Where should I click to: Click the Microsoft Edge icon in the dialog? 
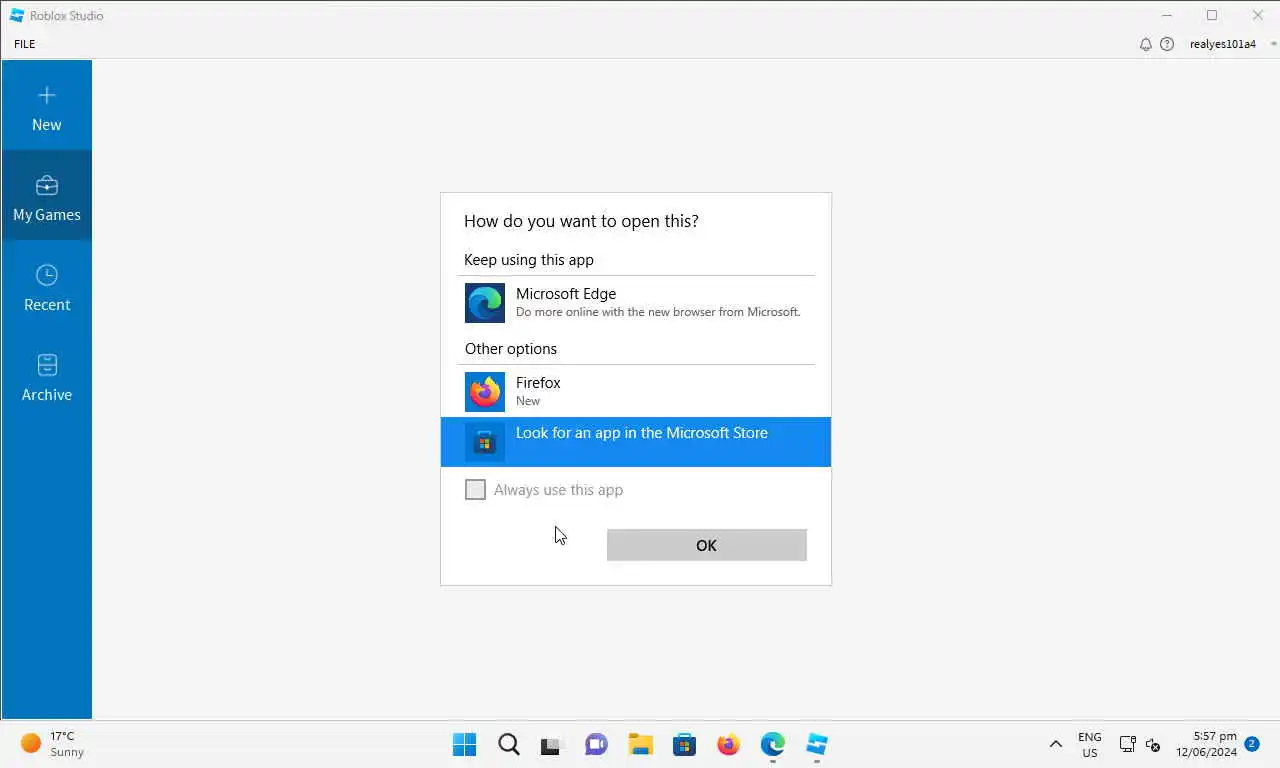click(x=485, y=303)
